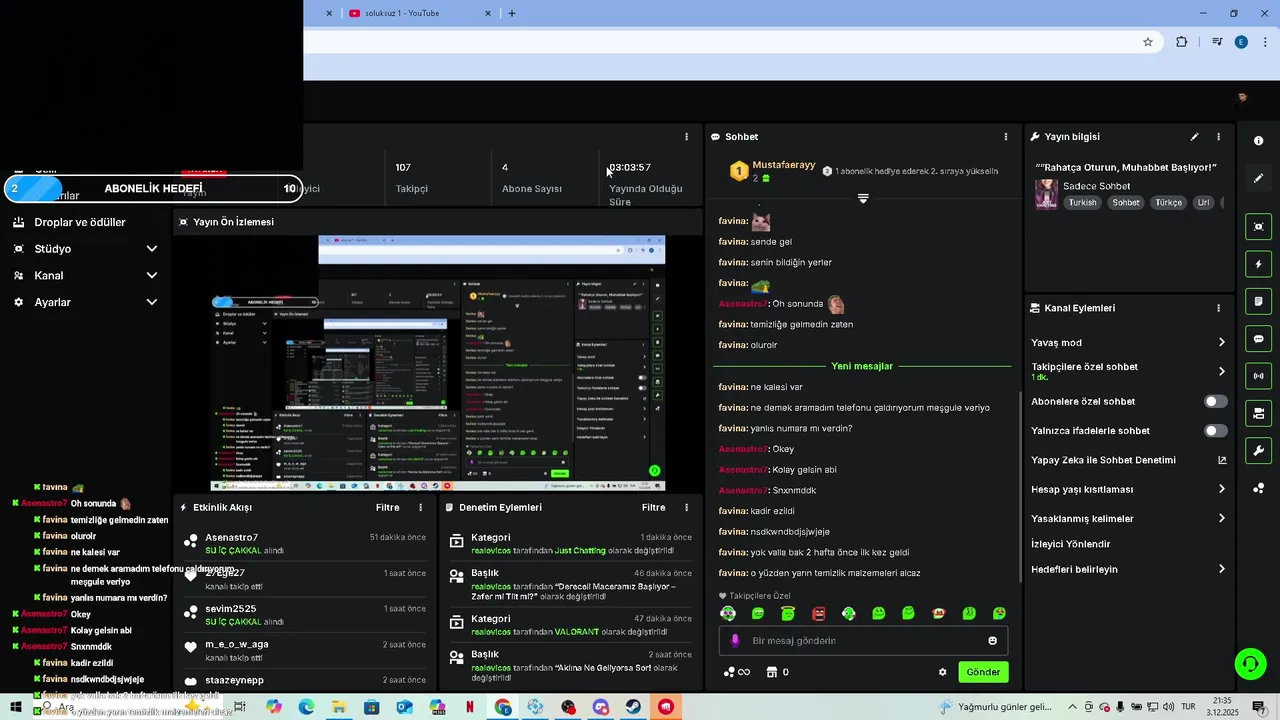Click the stream preview thumbnail
Viewport: 1280px width, 720px height.
pos(437,363)
